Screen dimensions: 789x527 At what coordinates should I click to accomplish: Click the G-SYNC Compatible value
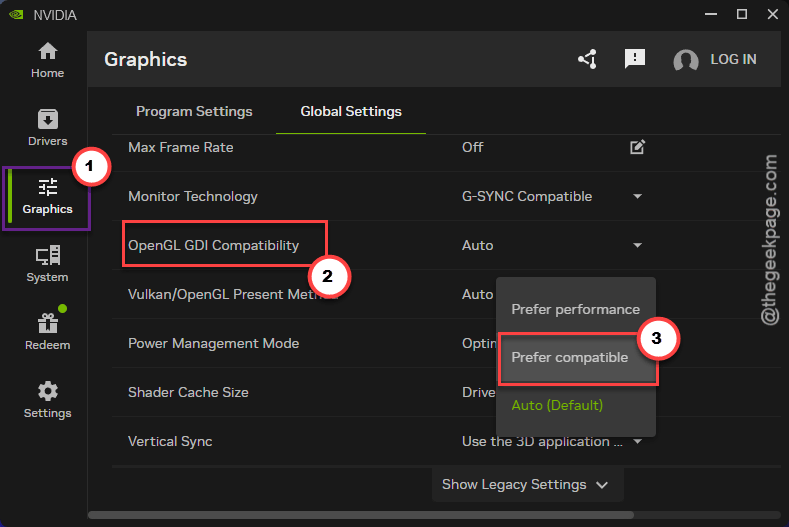(527, 196)
